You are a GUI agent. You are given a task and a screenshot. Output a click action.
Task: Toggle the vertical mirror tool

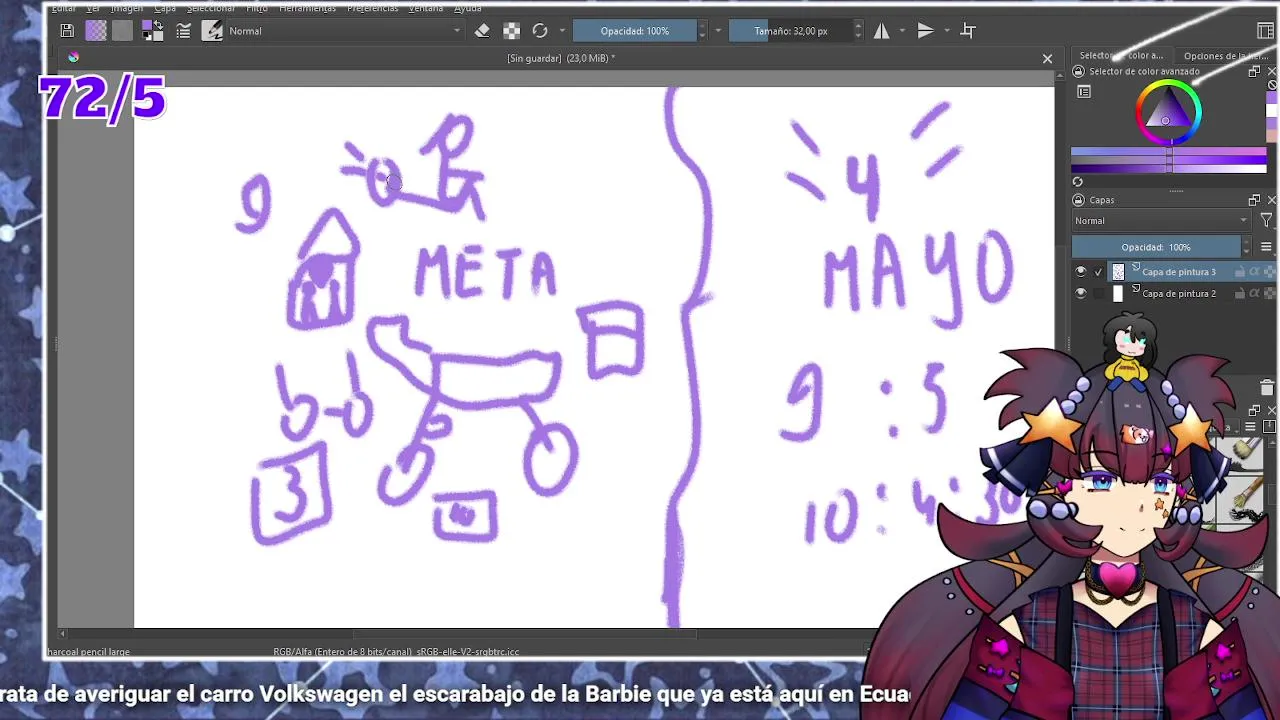pos(925,31)
